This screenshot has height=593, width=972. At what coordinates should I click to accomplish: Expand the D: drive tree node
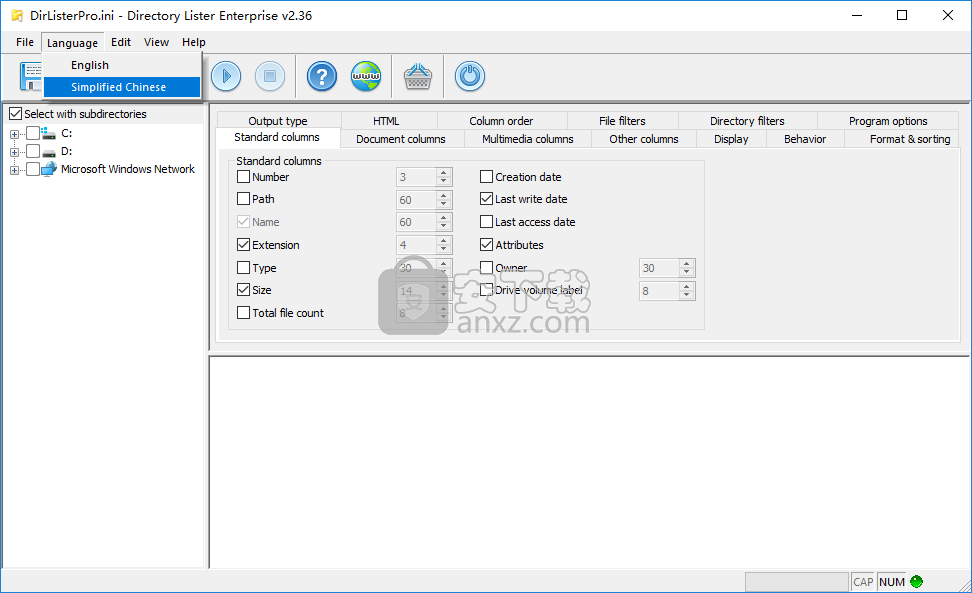click(15, 152)
